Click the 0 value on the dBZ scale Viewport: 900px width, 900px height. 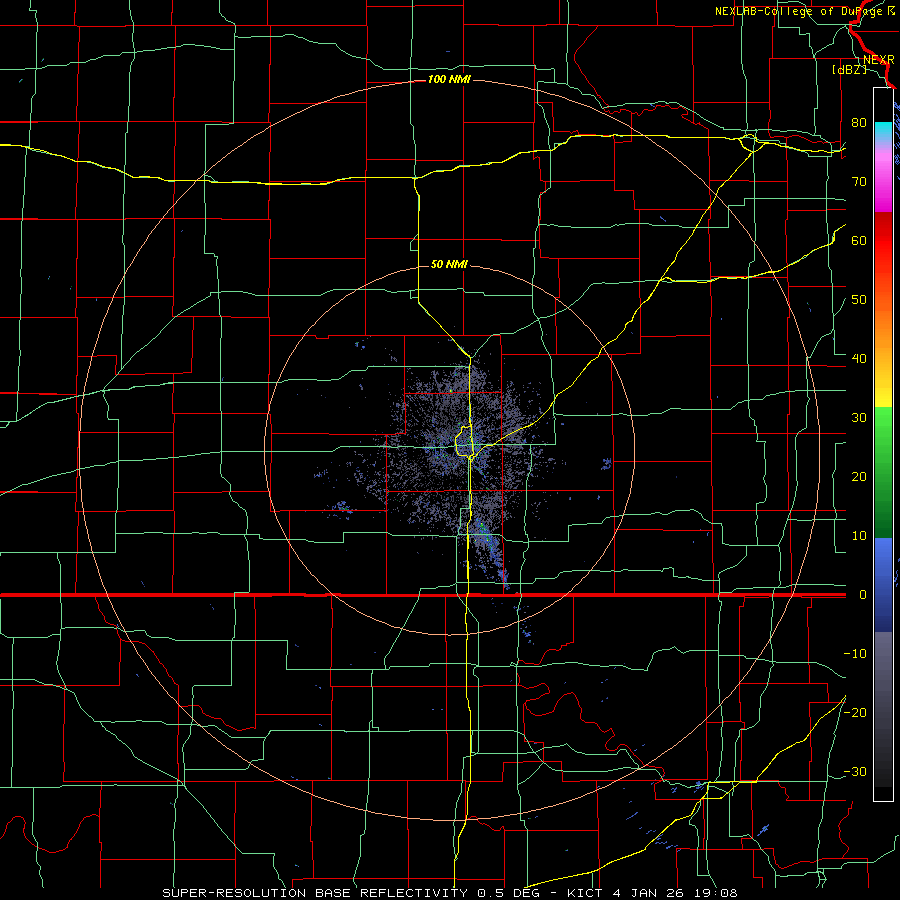coord(863,595)
